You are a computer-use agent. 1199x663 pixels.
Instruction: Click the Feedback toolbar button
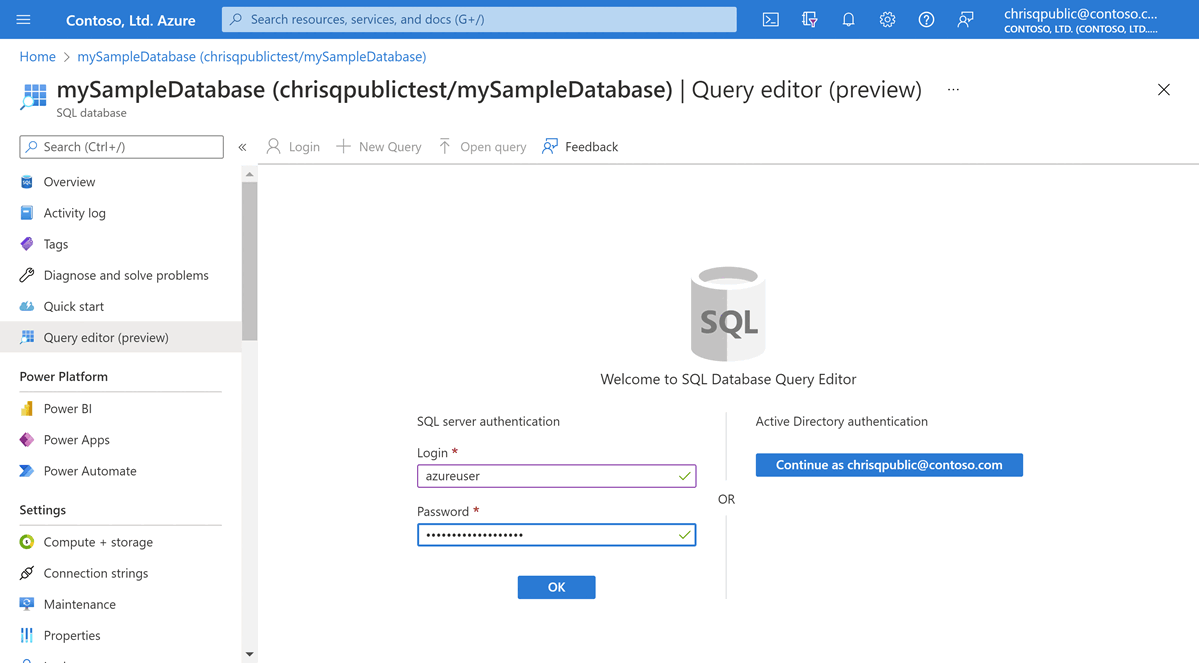pyautogui.click(x=580, y=147)
